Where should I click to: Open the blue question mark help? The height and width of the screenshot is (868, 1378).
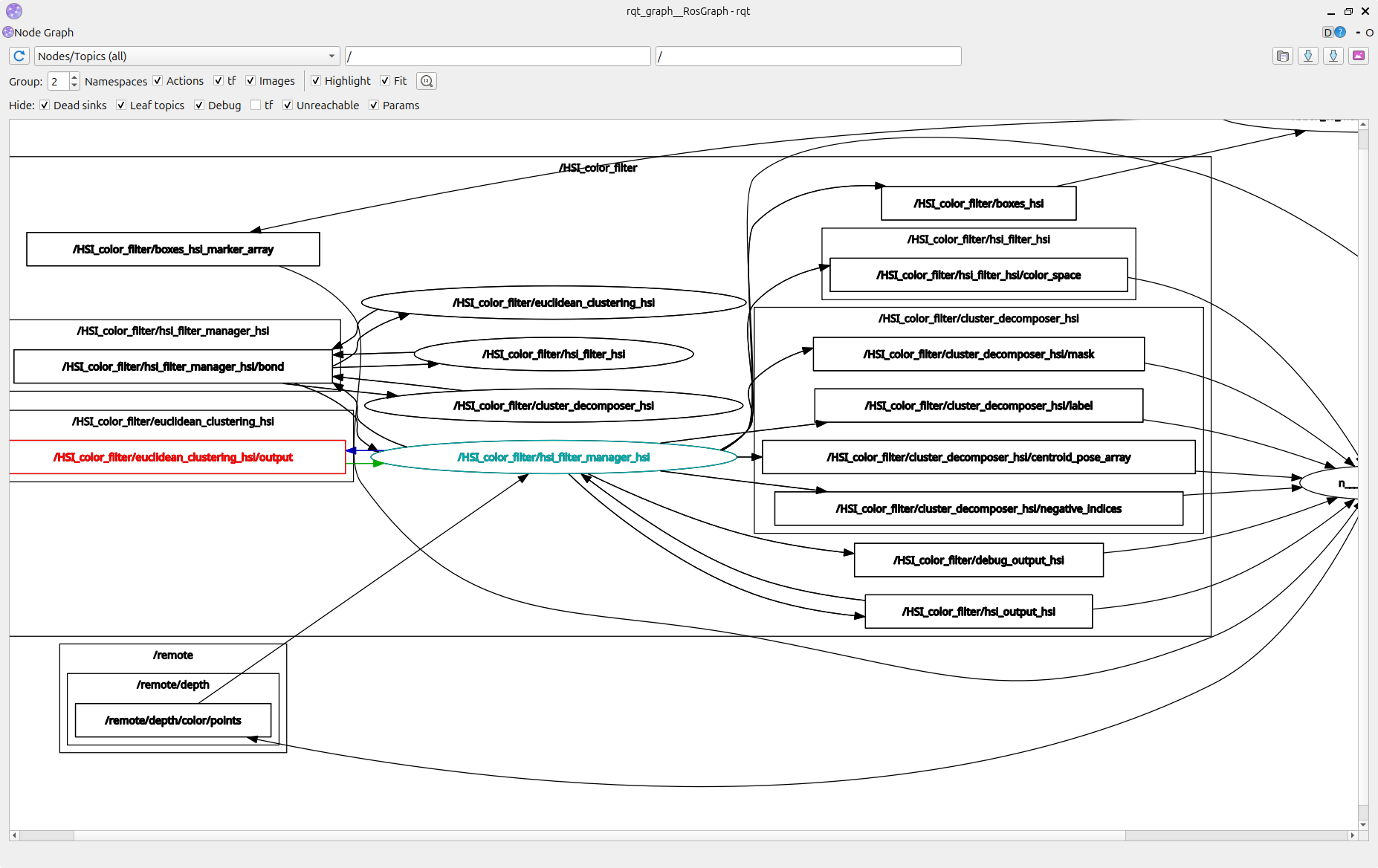(x=1340, y=33)
